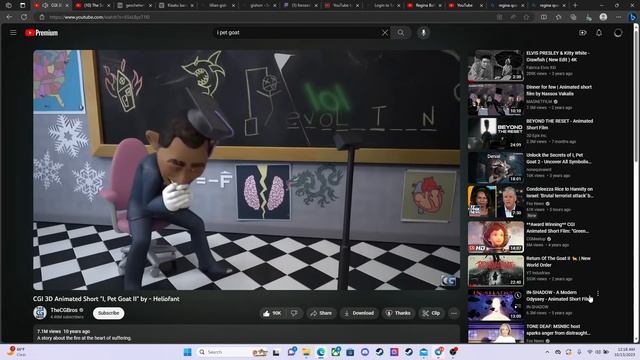640x360 pixels.
Task: Open Microsoft Edge from the taskbar
Action: click(321, 352)
